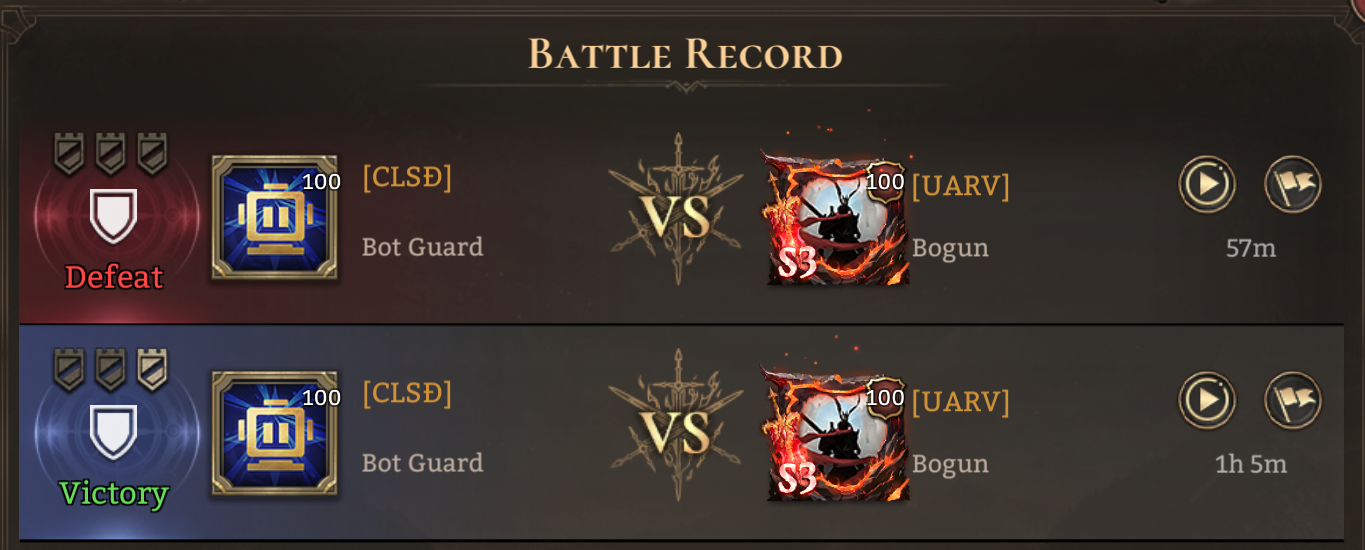Viewport: 1365px width, 550px height.
Task: Click the VS crossed-swords emblem in Victory row
Action: pyautogui.click(x=678, y=426)
